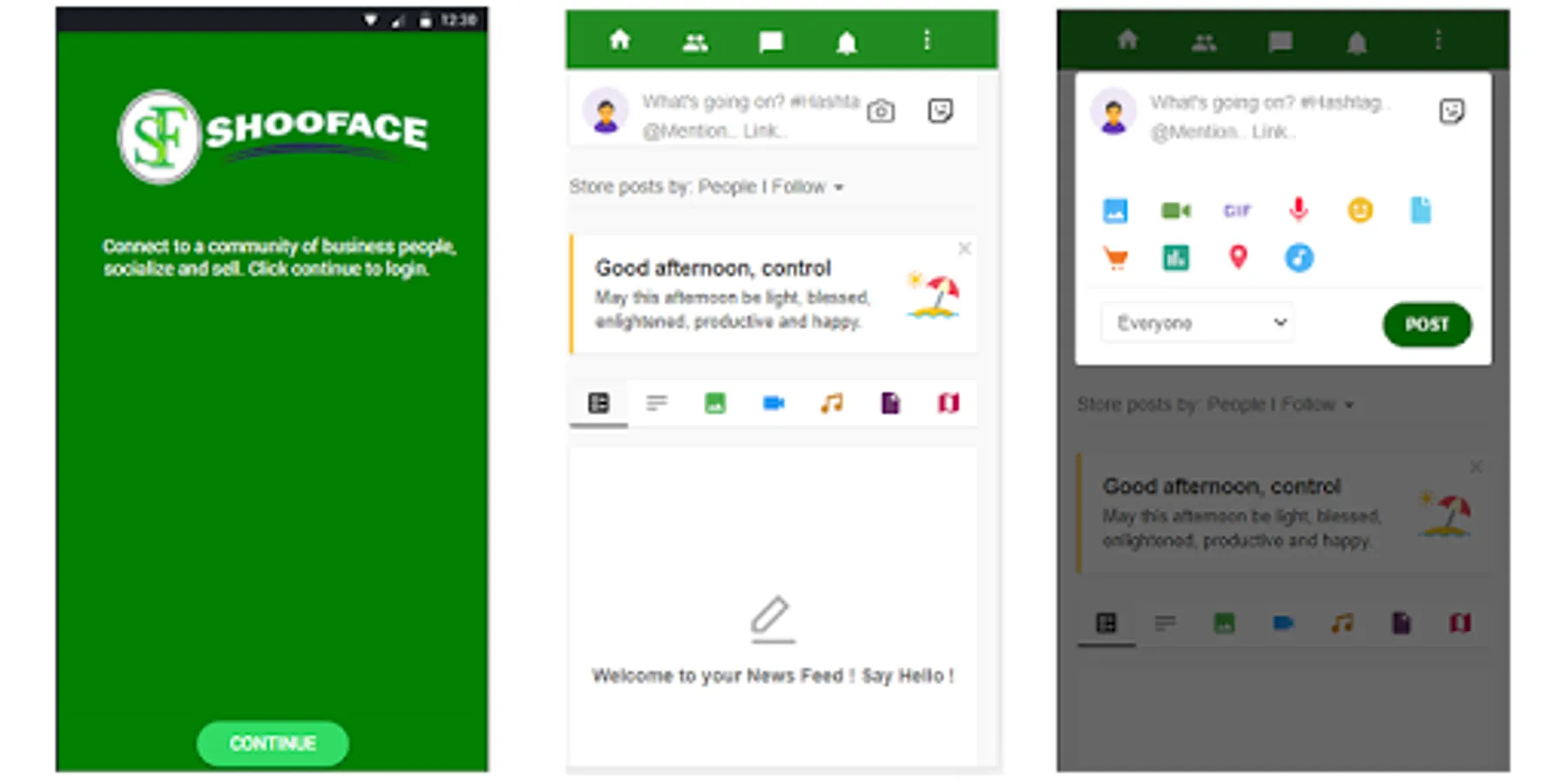Image resolution: width=1568 pixels, height=784 pixels.
Task: Click the pencil icon above "Welcome to your News Feed"
Action: point(772,619)
